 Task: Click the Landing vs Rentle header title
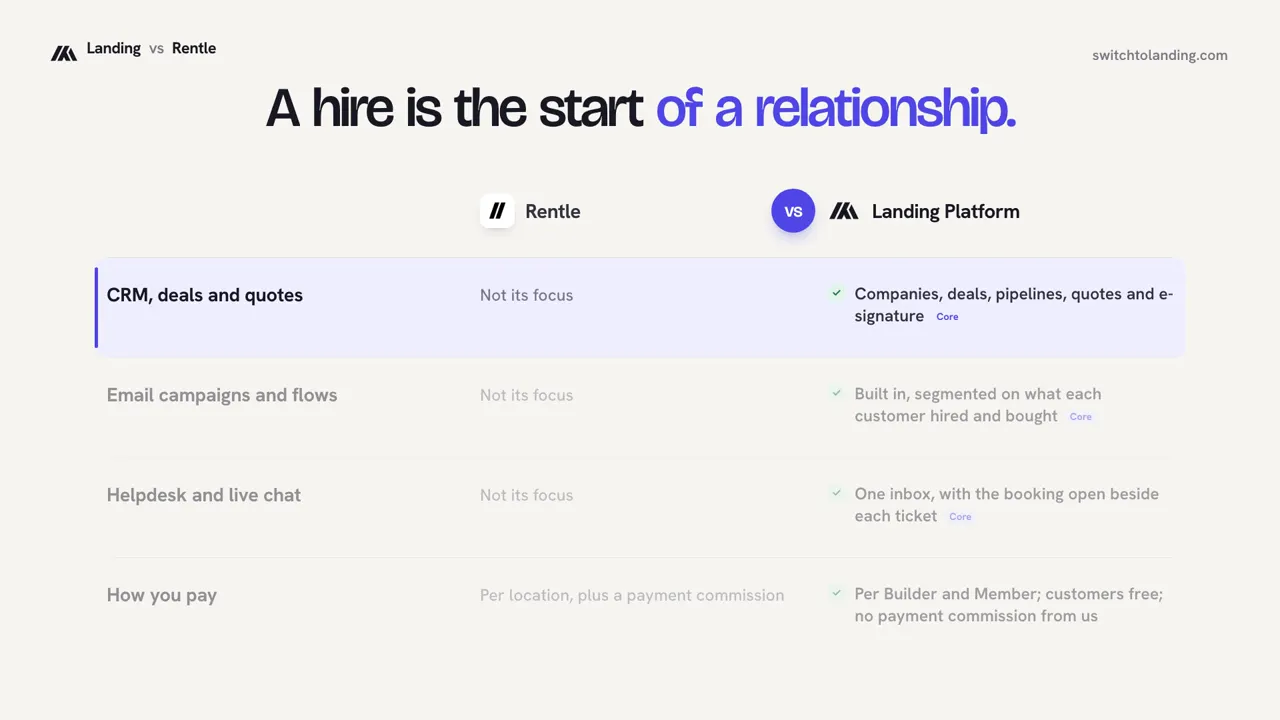pyautogui.click(x=151, y=48)
